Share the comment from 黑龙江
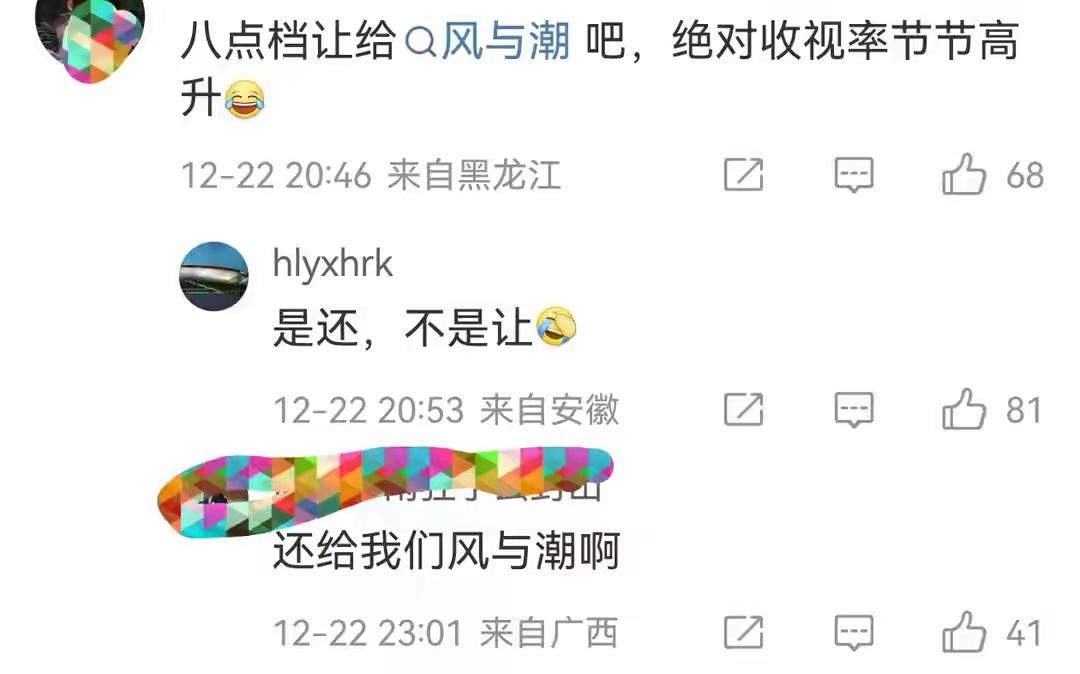The width and height of the screenshot is (1080, 674). (744, 174)
